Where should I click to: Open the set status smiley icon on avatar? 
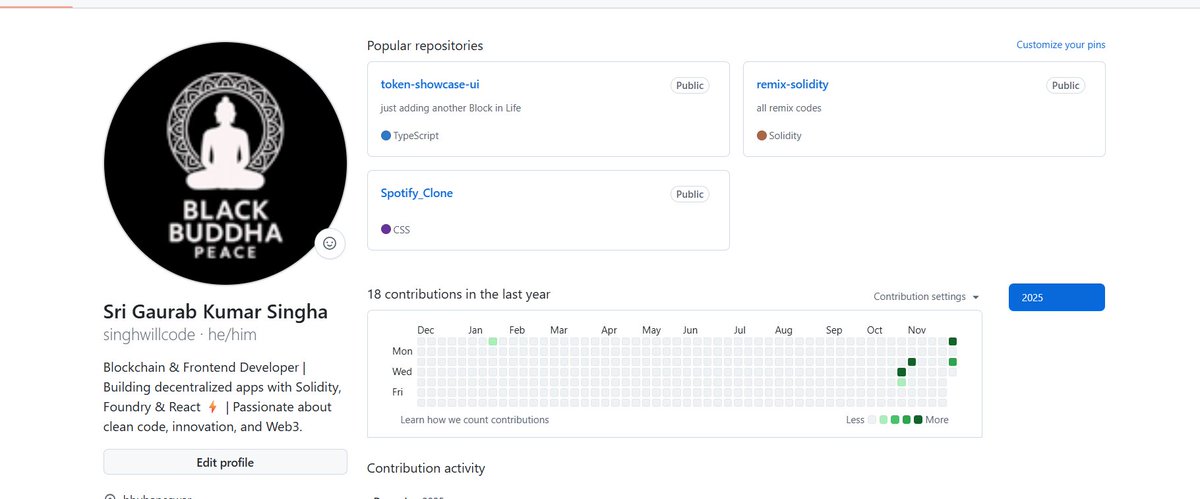click(x=330, y=243)
